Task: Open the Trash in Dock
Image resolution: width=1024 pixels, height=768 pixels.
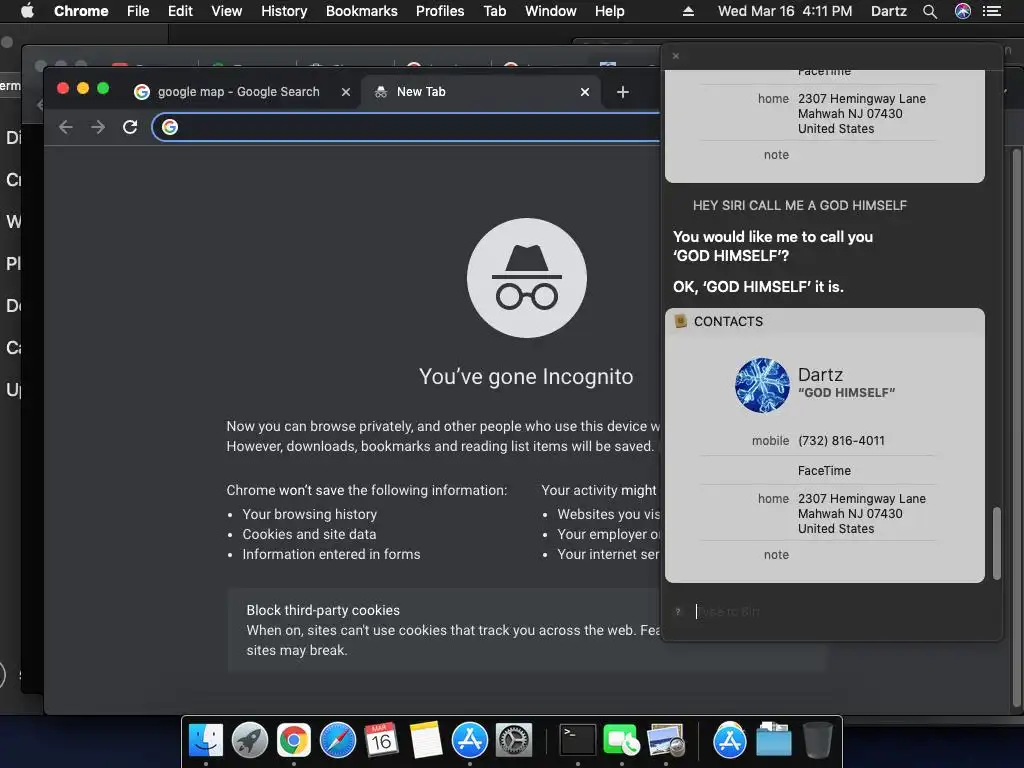Action: tap(818, 741)
